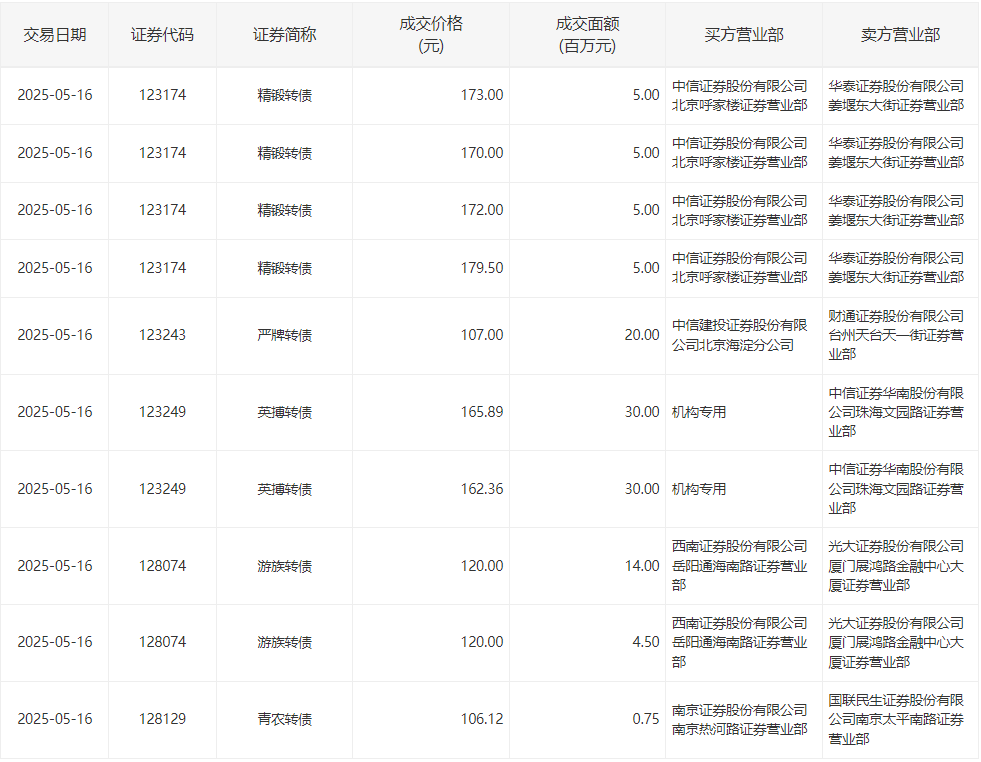Select the price cell 179.50
Screen dimensions: 981x762
482,268
